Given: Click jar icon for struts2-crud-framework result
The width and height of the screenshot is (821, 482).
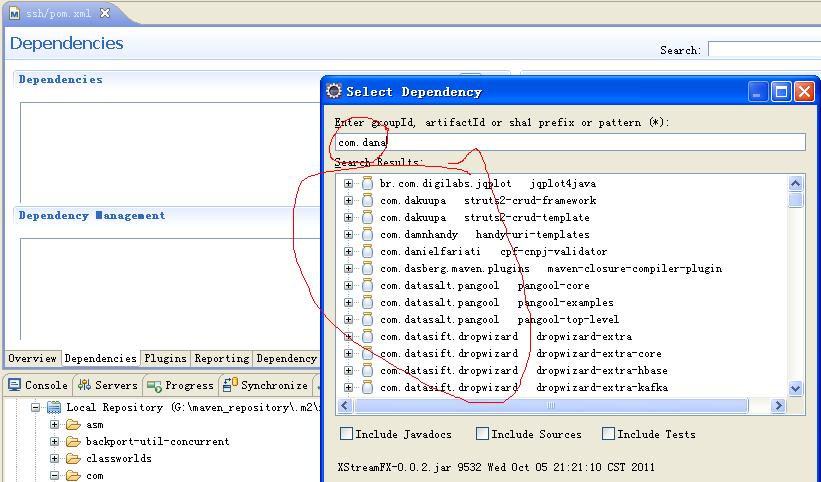Looking at the screenshot, I should coord(367,201).
